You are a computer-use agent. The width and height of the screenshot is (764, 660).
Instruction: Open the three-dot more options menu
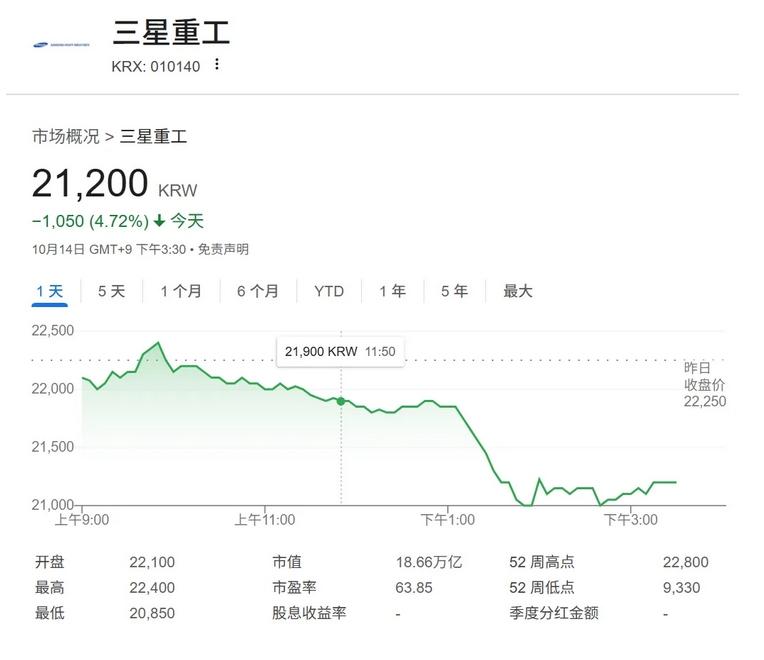coord(217,65)
